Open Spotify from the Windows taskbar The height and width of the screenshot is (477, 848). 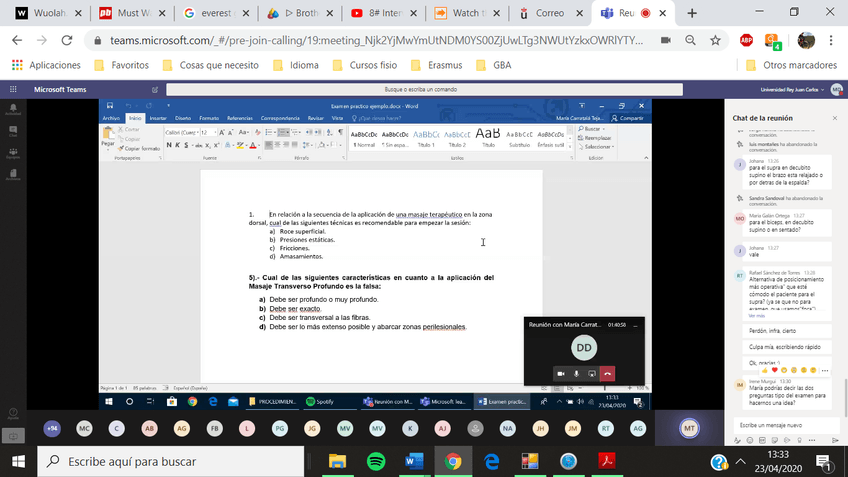(x=376, y=461)
